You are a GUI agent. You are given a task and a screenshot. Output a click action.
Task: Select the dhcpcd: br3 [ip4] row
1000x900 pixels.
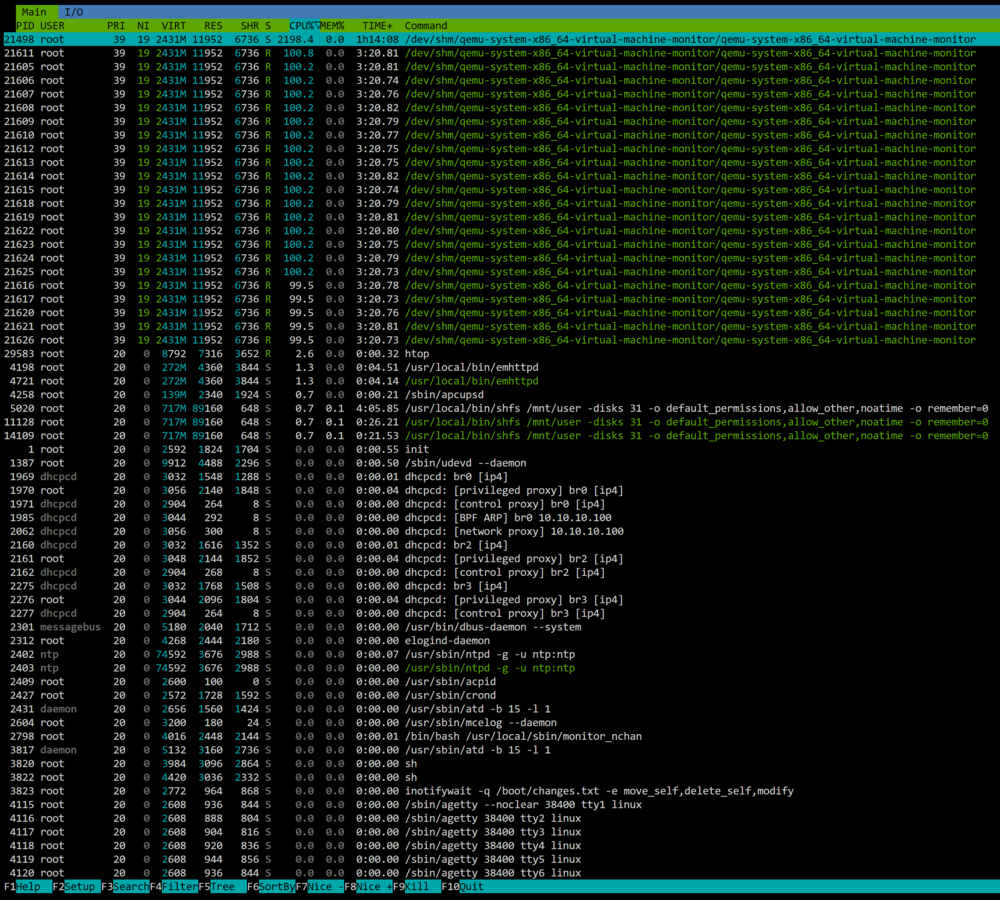click(500, 586)
